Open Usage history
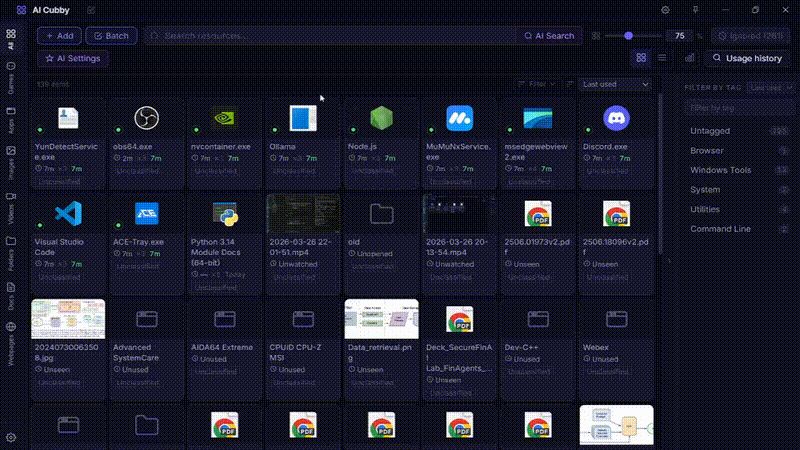The width and height of the screenshot is (800, 450). click(x=747, y=58)
